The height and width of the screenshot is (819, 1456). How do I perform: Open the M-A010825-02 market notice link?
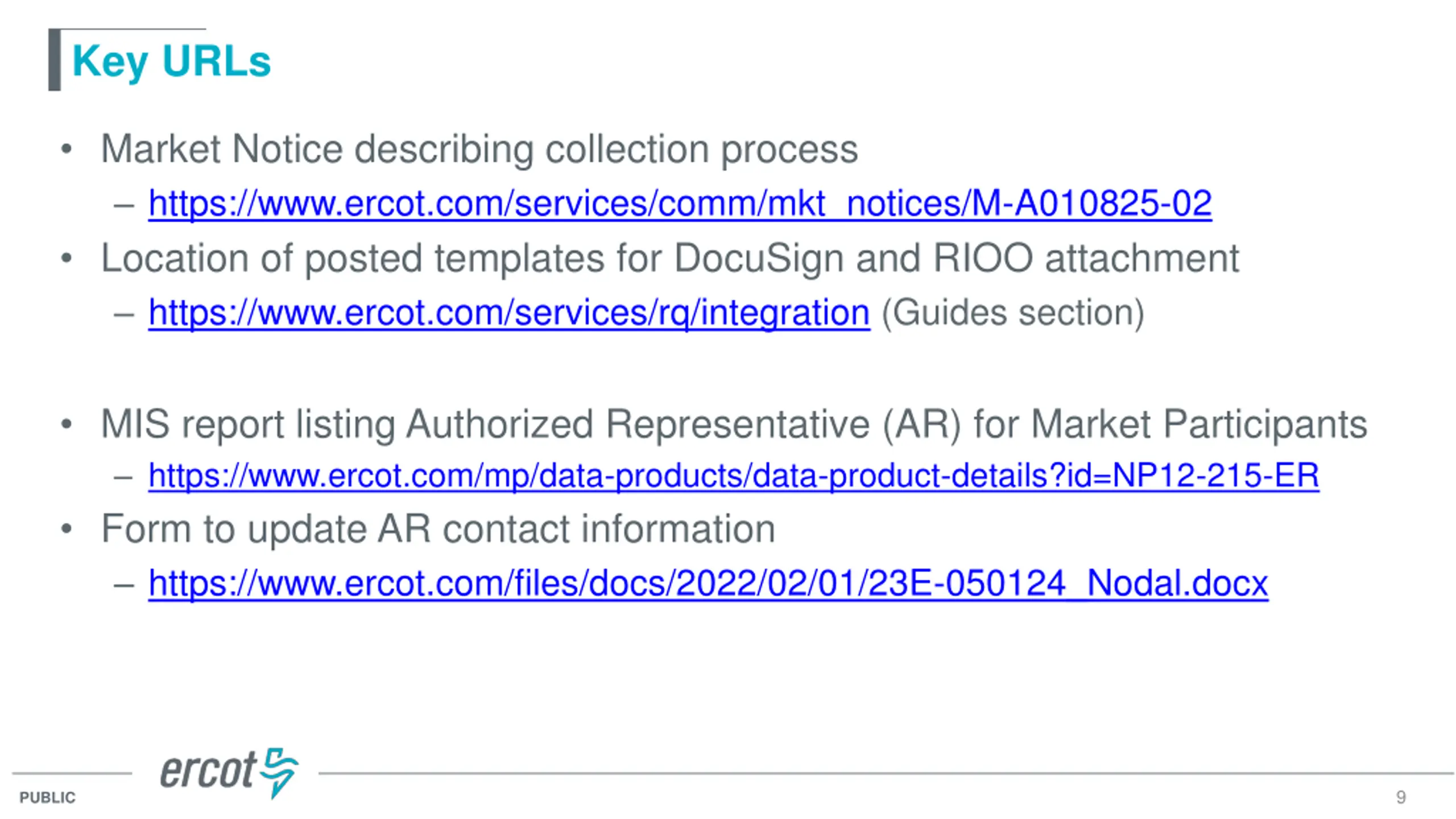(x=680, y=204)
